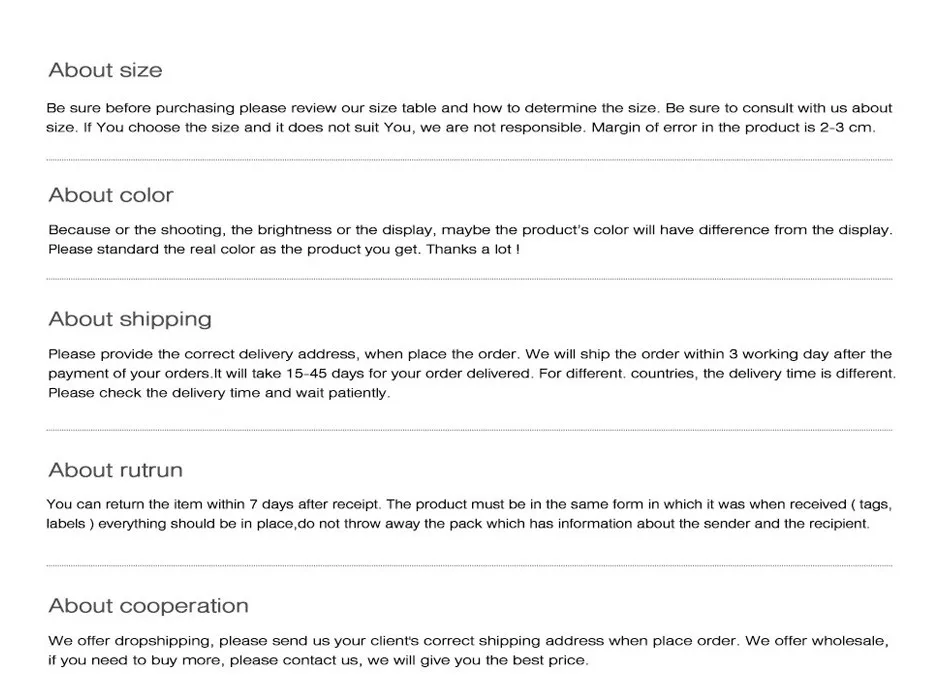Click the 'Margin of error' sentence
This screenshot has height=693, width=930.
point(733,128)
